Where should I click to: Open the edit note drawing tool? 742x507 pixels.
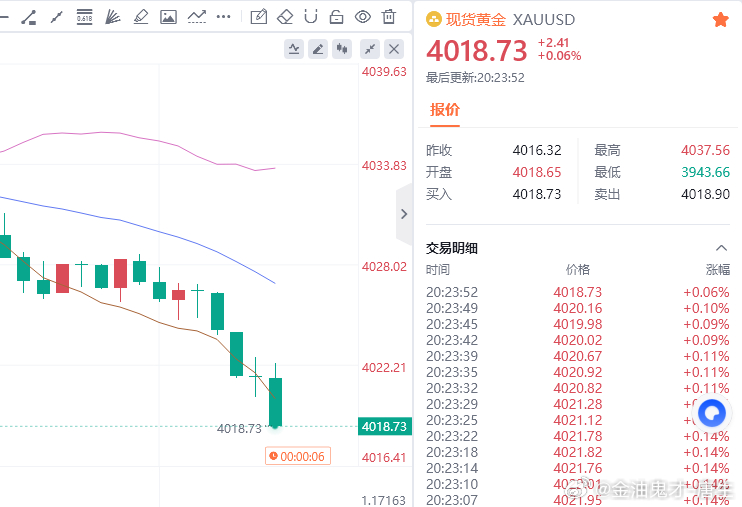click(x=258, y=17)
